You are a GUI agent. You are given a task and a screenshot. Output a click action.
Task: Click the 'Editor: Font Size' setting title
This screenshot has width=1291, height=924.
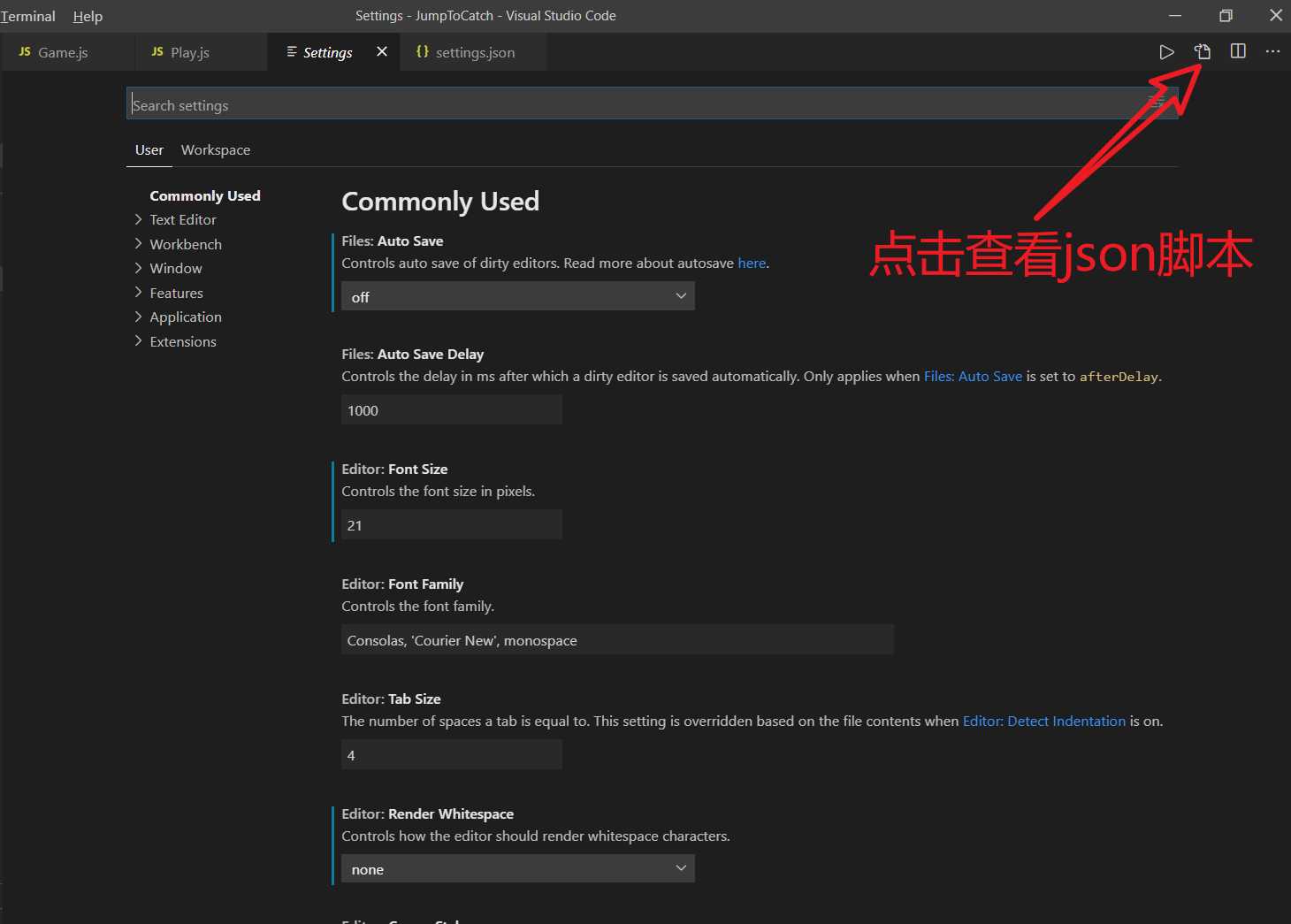click(x=394, y=469)
